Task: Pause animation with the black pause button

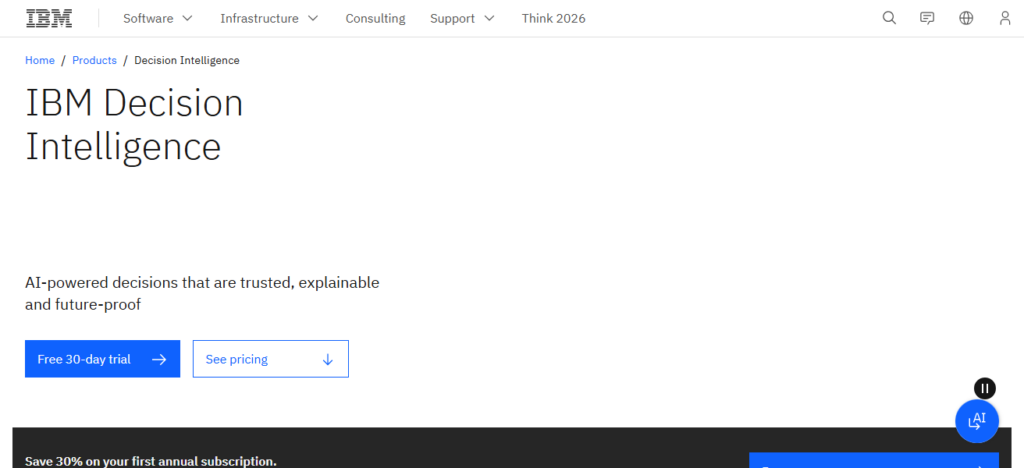Action: pos(985,389)
